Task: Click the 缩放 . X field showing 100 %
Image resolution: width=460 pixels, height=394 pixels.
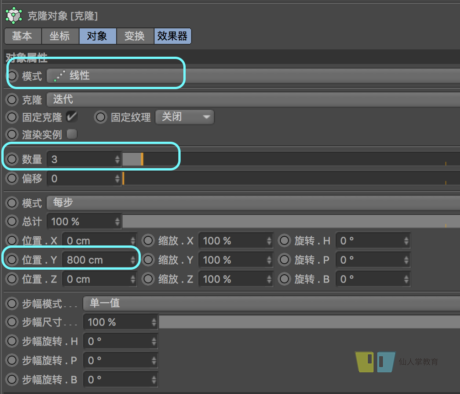Action: point(232,241)
